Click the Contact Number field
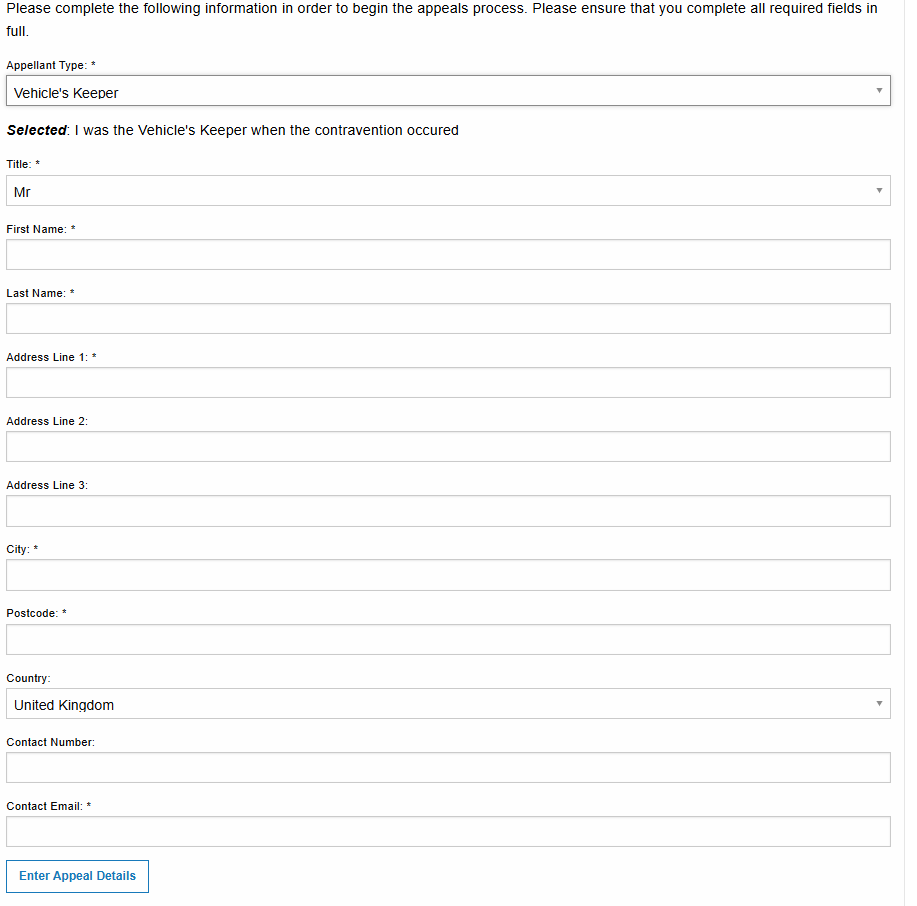This screenshot has height=906, width=917. pos(448,767)
